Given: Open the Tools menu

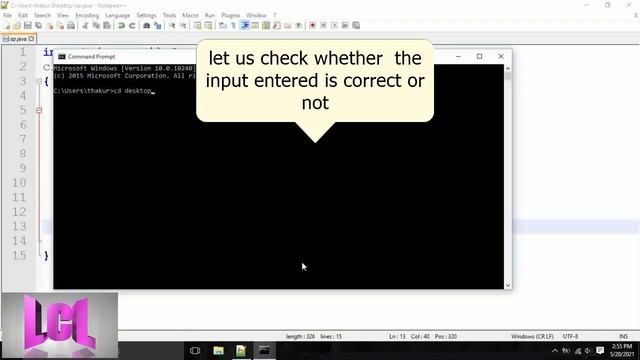Looking at the screenshot, I should pos(169,16).
